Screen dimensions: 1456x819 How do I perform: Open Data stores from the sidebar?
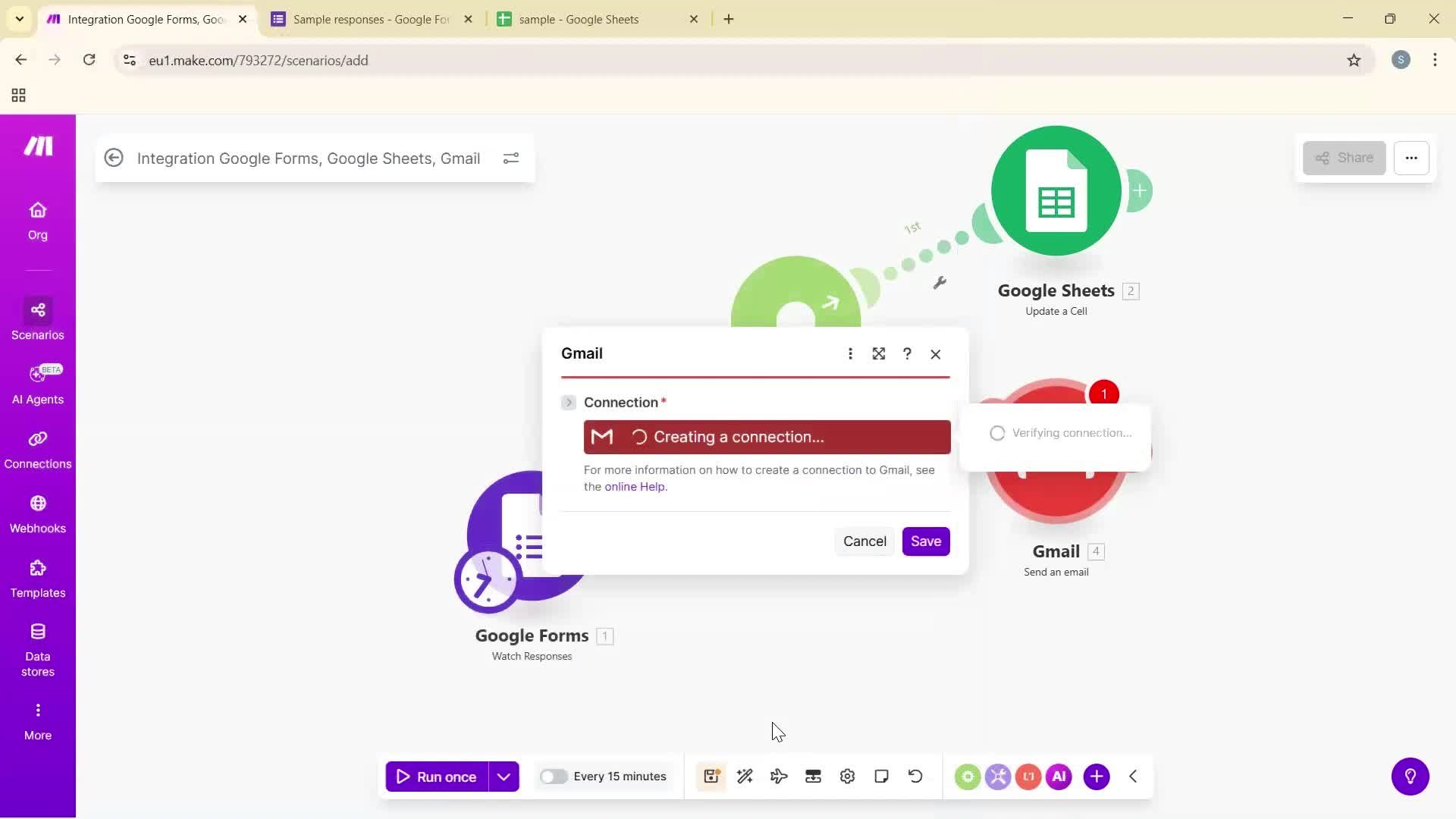[37, 648]
